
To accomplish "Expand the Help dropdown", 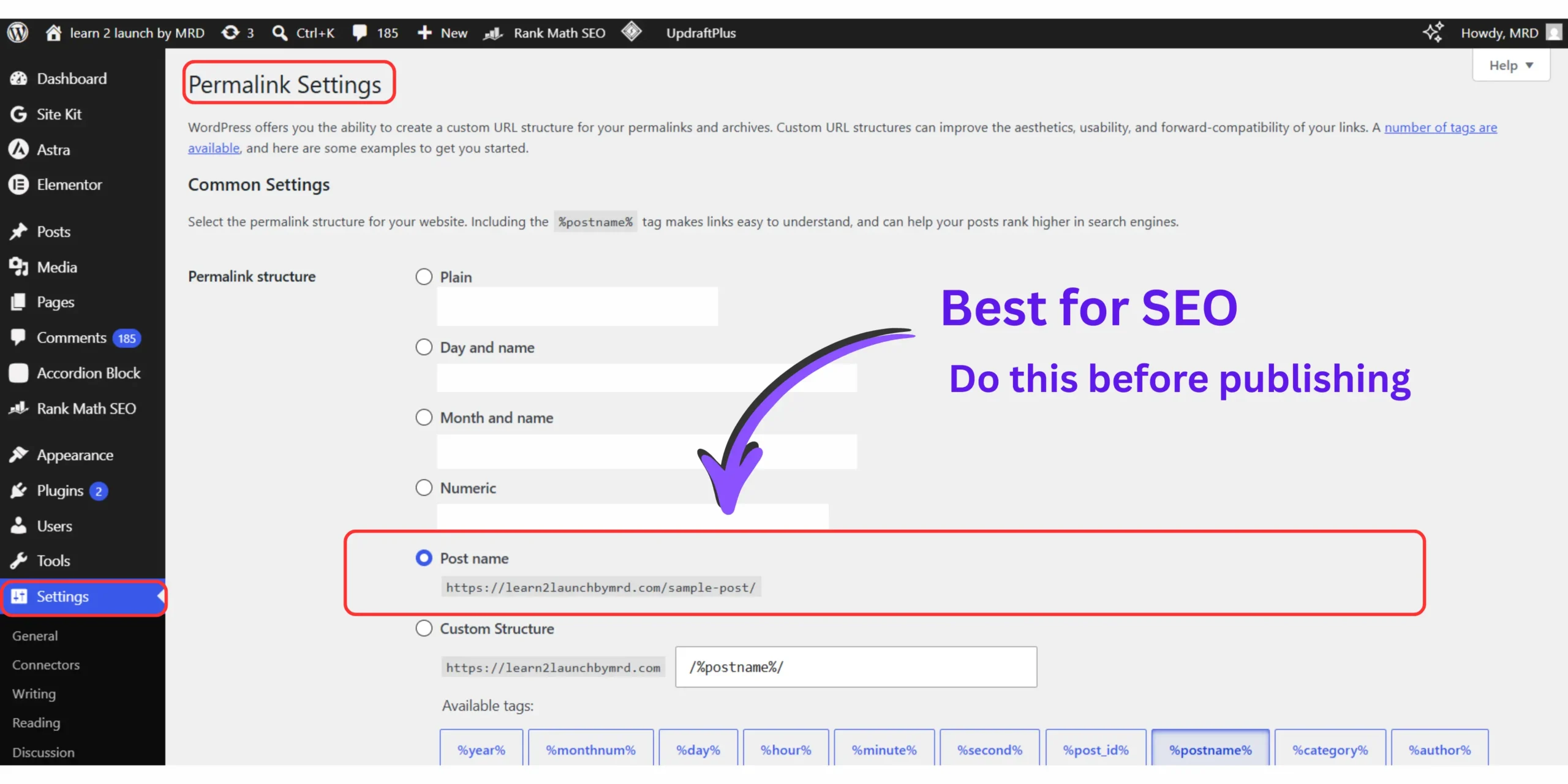I will [x=1511, y=66].
